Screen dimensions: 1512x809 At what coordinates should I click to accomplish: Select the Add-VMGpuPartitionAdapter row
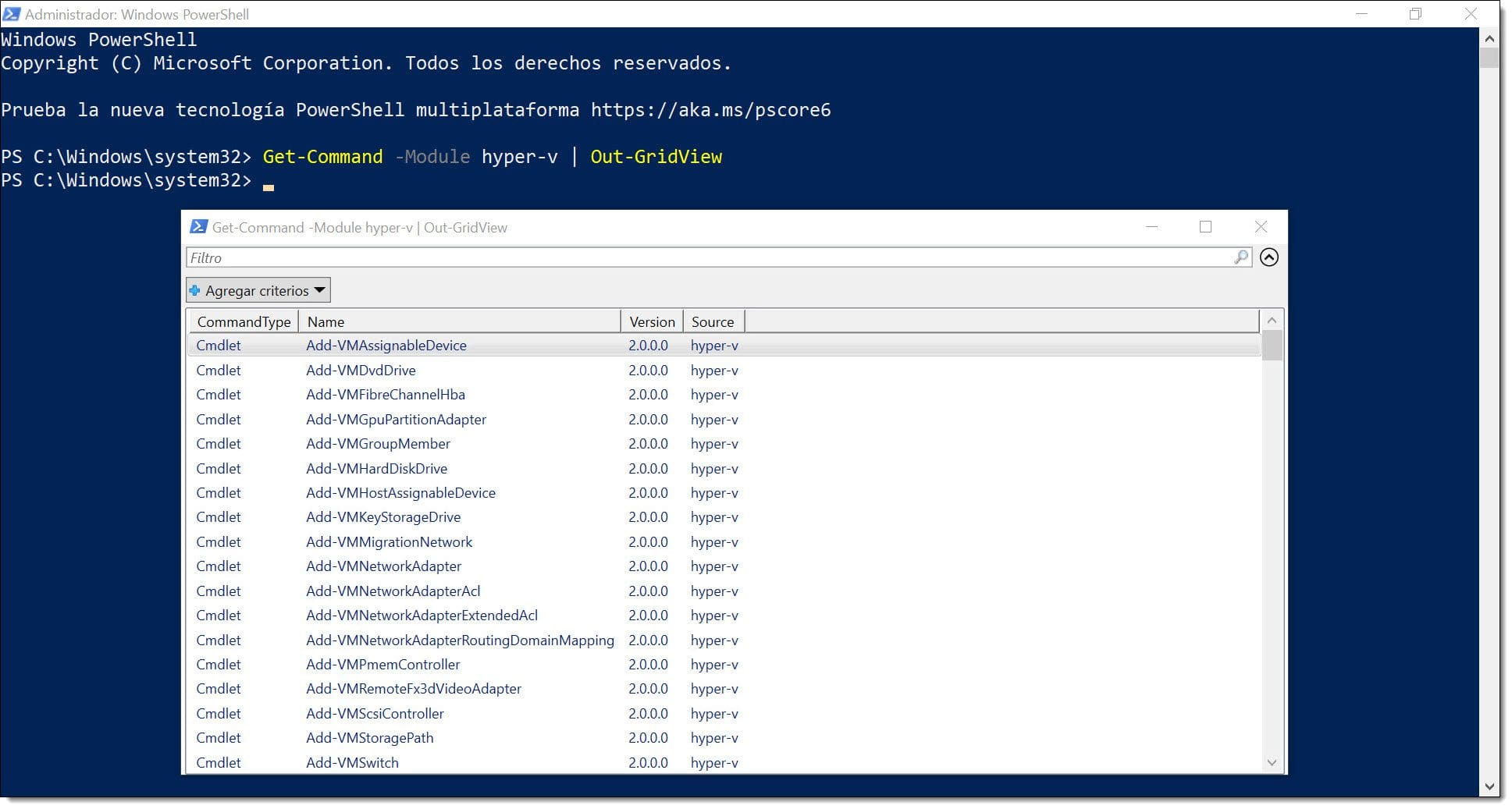pyautogui.click(x=724, y=420)
